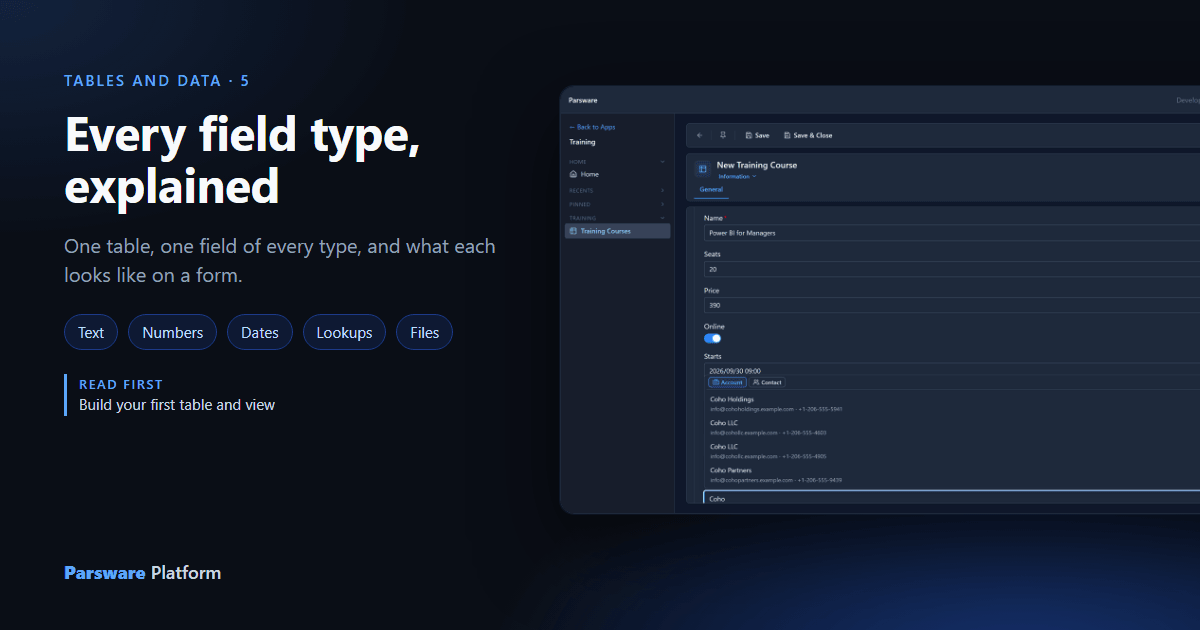Click the Training app name in the sidebar
Viewport: 1200px width, 630px height.
click(x=582, y=142)
